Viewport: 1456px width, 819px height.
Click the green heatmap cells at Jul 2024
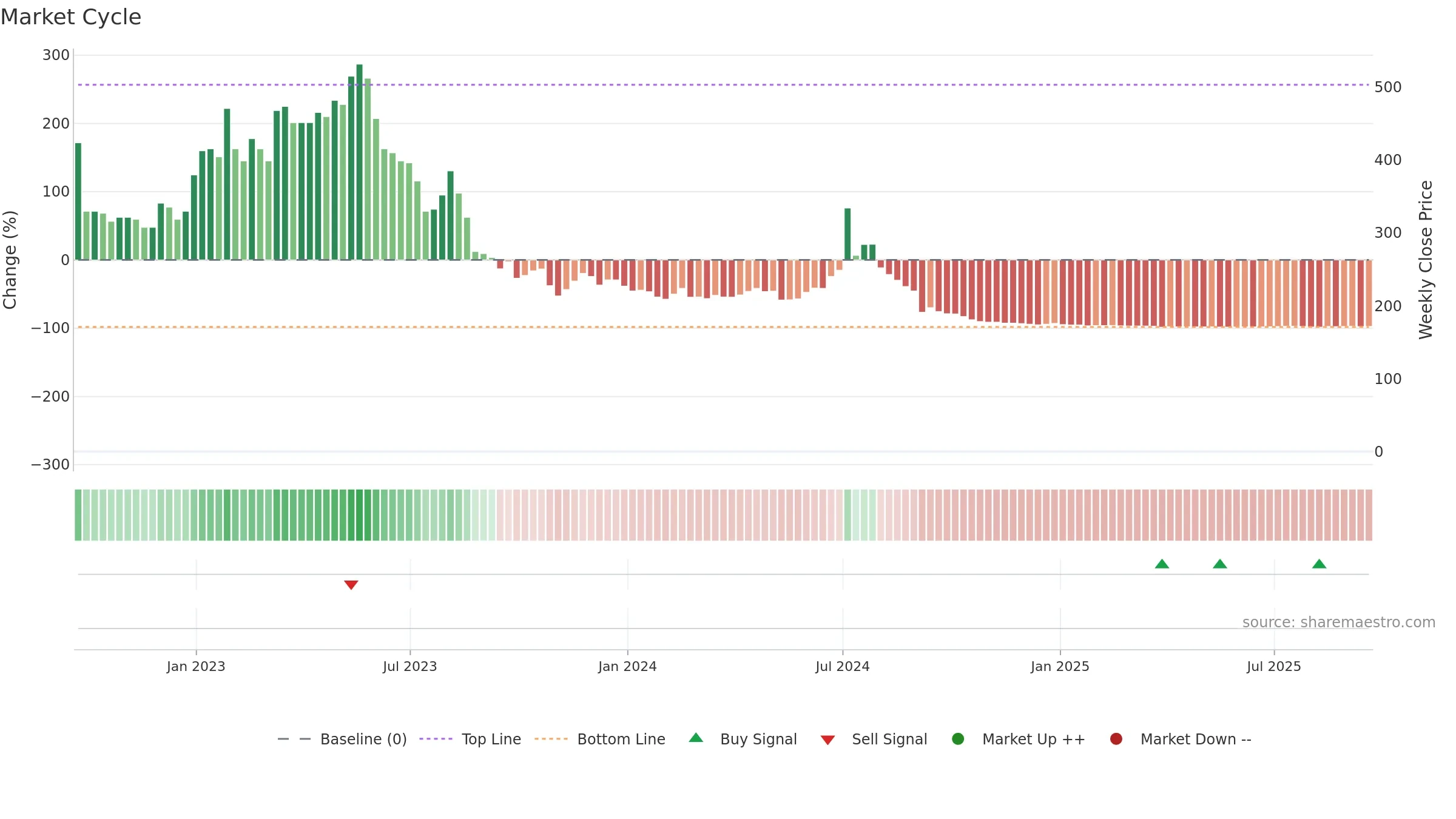point(860,515)
